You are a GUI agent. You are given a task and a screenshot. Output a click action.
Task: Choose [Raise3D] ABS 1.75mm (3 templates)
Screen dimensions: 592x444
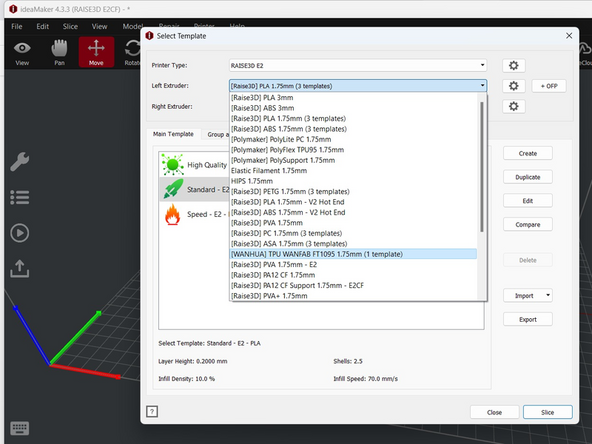pos(353,129)
